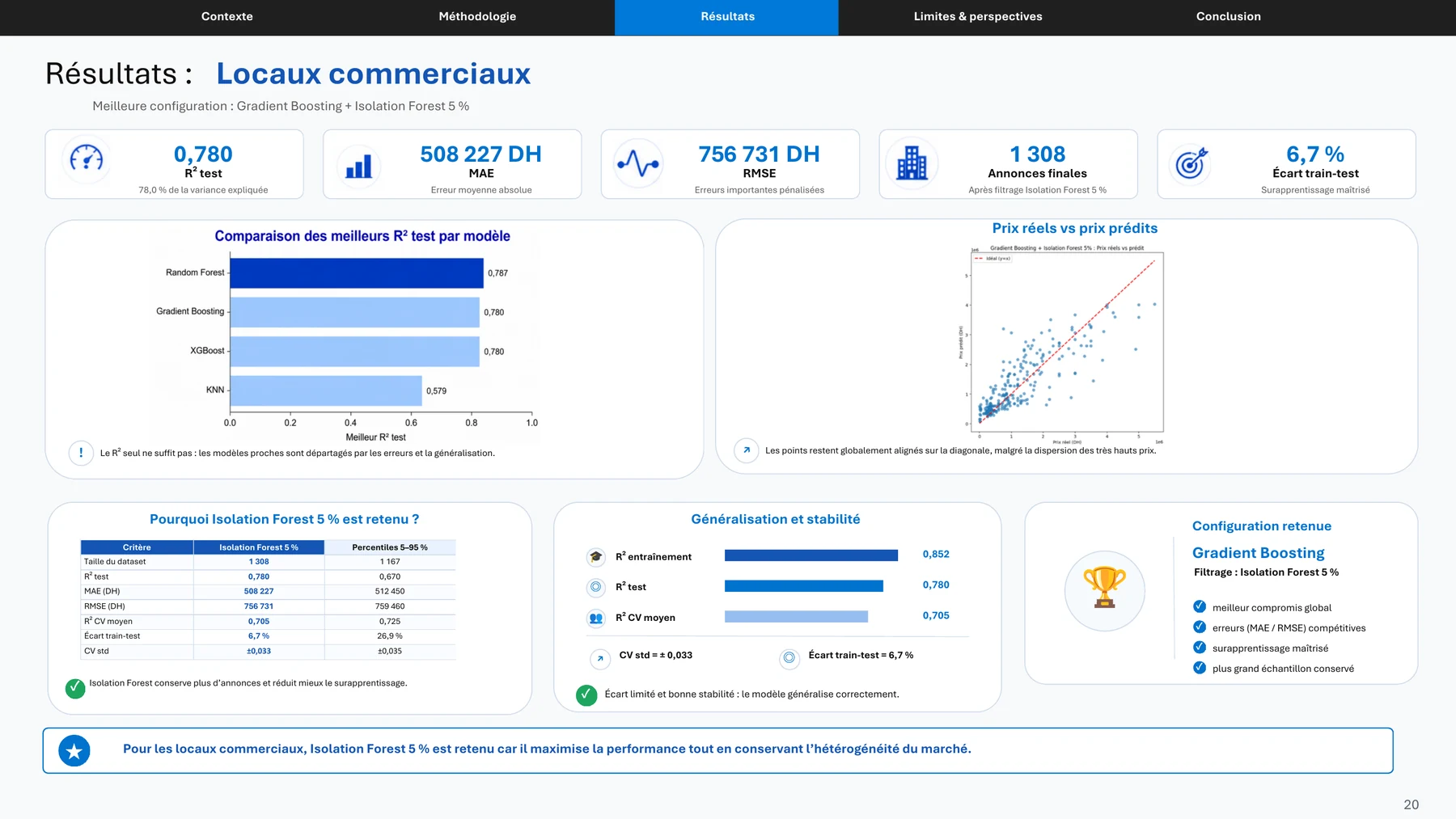
Task: Click the 0,705 value beside R² CV moyen
Action: [x=936, y=616]
